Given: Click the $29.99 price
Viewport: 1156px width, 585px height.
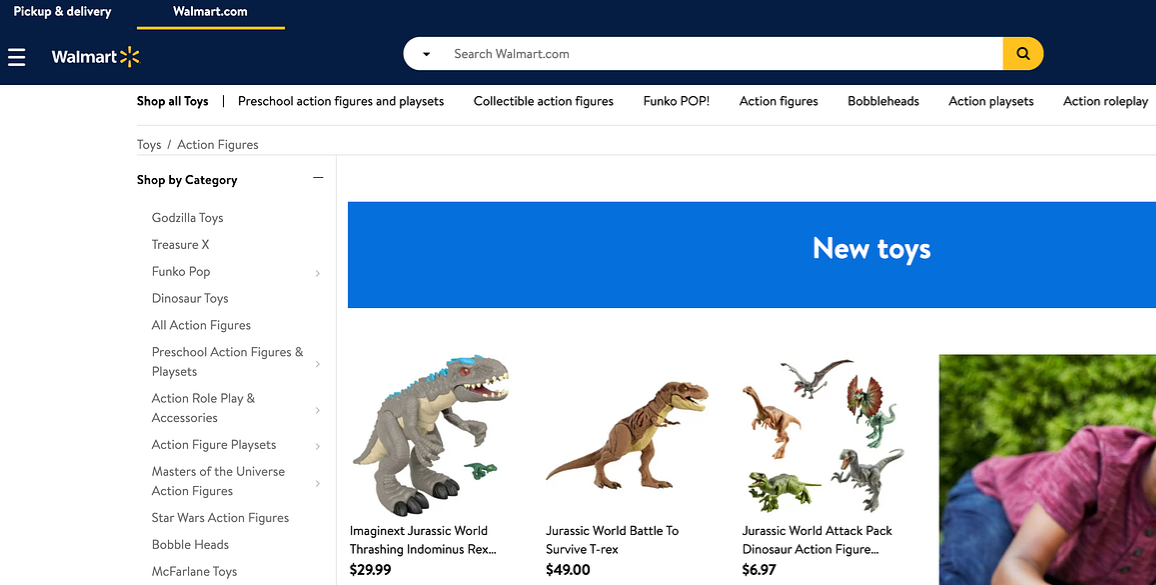Looking at the screenshot, I should [371, 570].
